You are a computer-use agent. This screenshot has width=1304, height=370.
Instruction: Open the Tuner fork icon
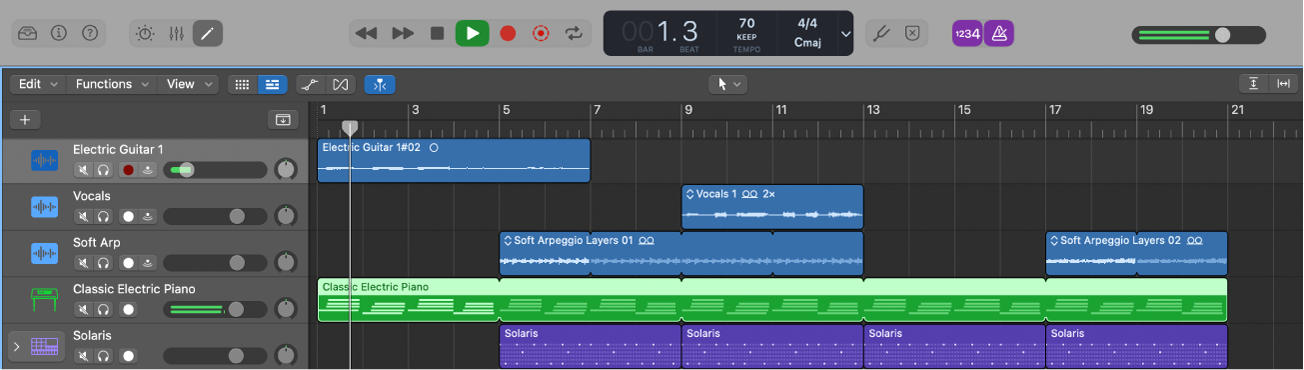pos(882,33)
